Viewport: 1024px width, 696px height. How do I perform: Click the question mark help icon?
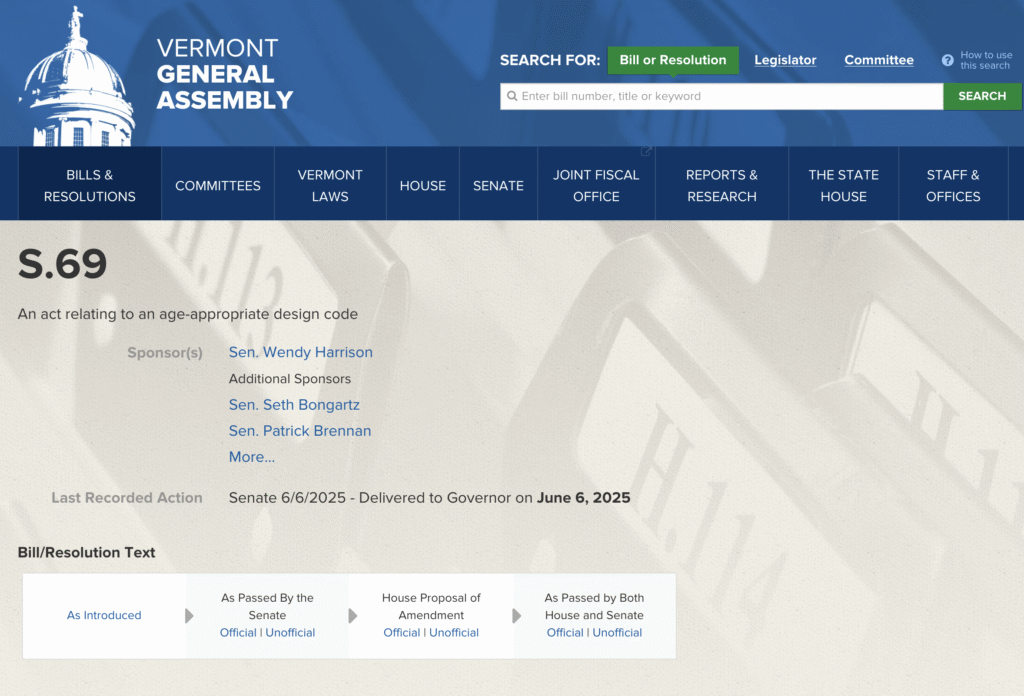coord(948,60)
